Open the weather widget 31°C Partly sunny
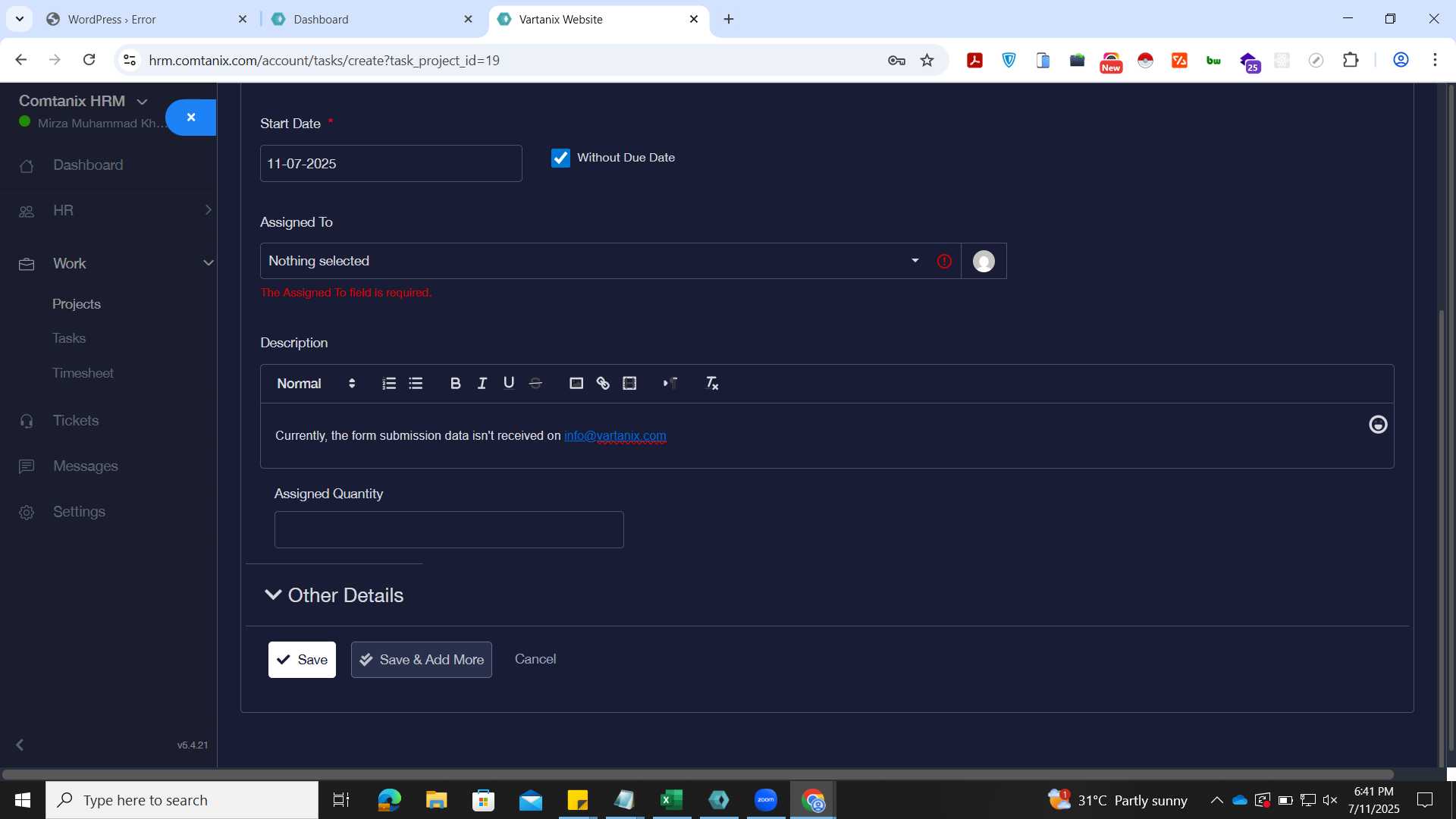The height and width of the screenshot is (819, 1456). [1118, 800]
